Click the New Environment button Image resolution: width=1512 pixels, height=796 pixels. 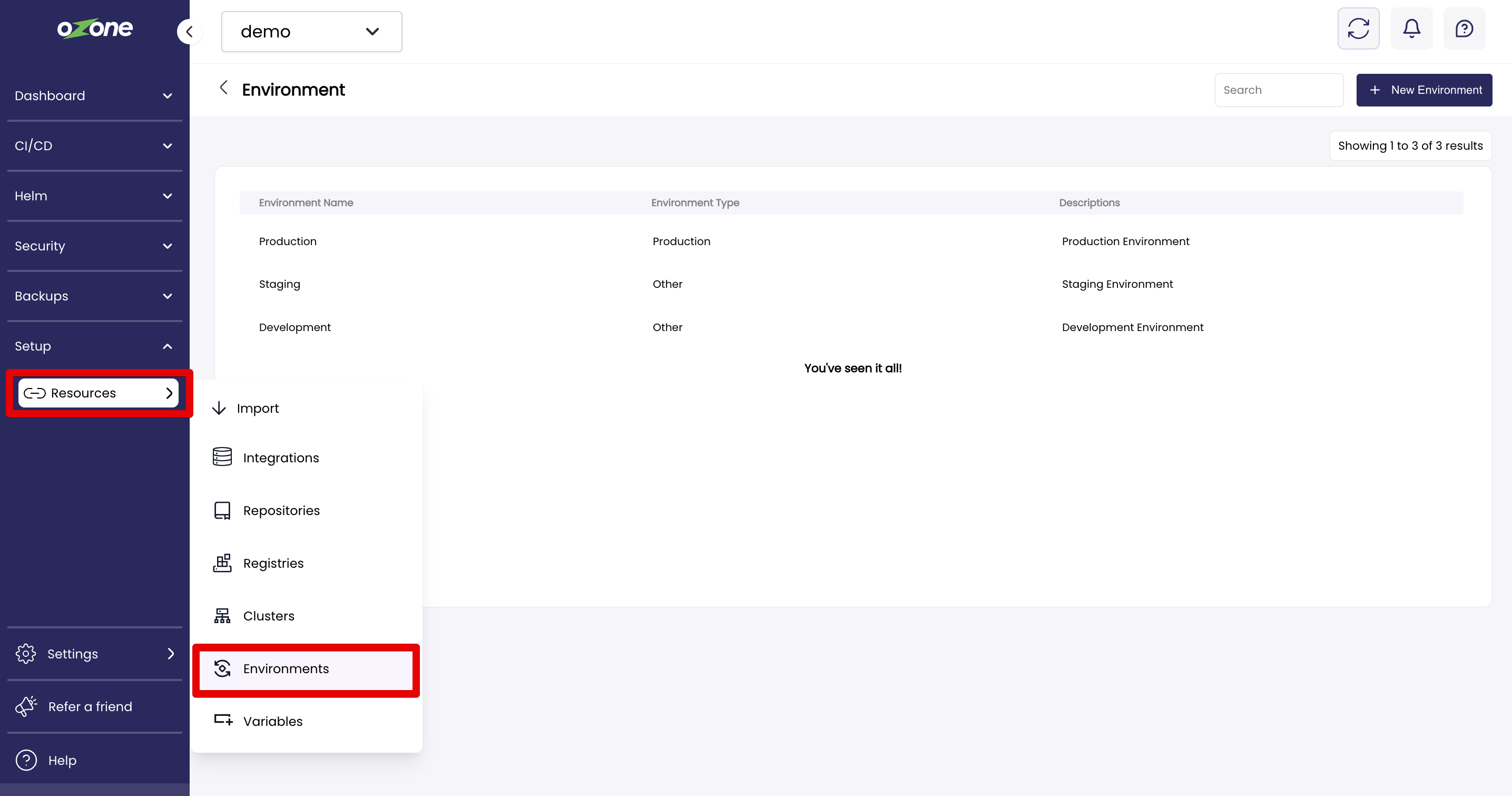pyautogui.click(x=1423, y=90)
